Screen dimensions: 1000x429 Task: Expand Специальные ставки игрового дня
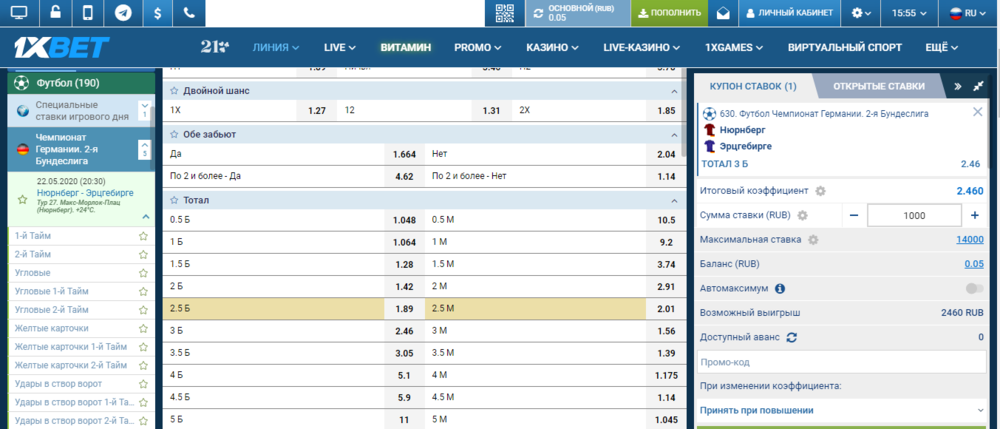coord(144,110)
